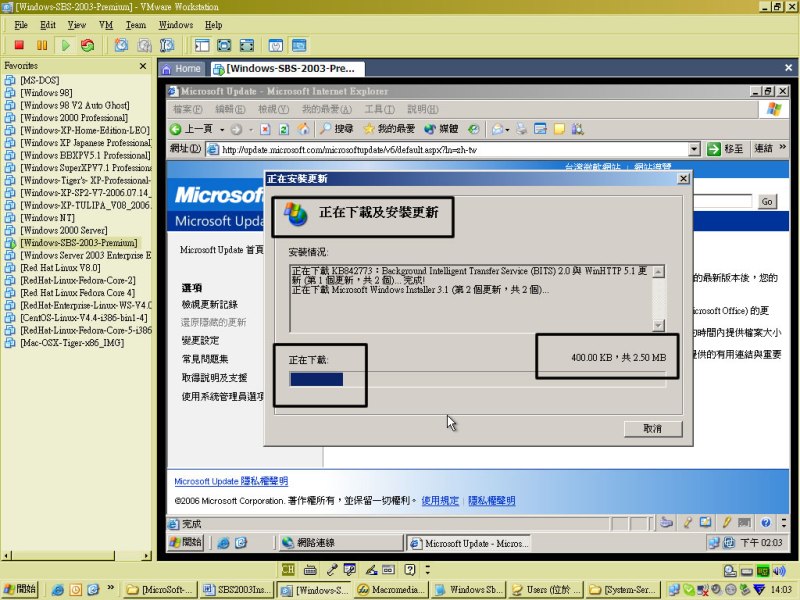Click the VMware Summary View icon
Image resolution: width=800 pixels, height=600 pixels.
point(276,45)
